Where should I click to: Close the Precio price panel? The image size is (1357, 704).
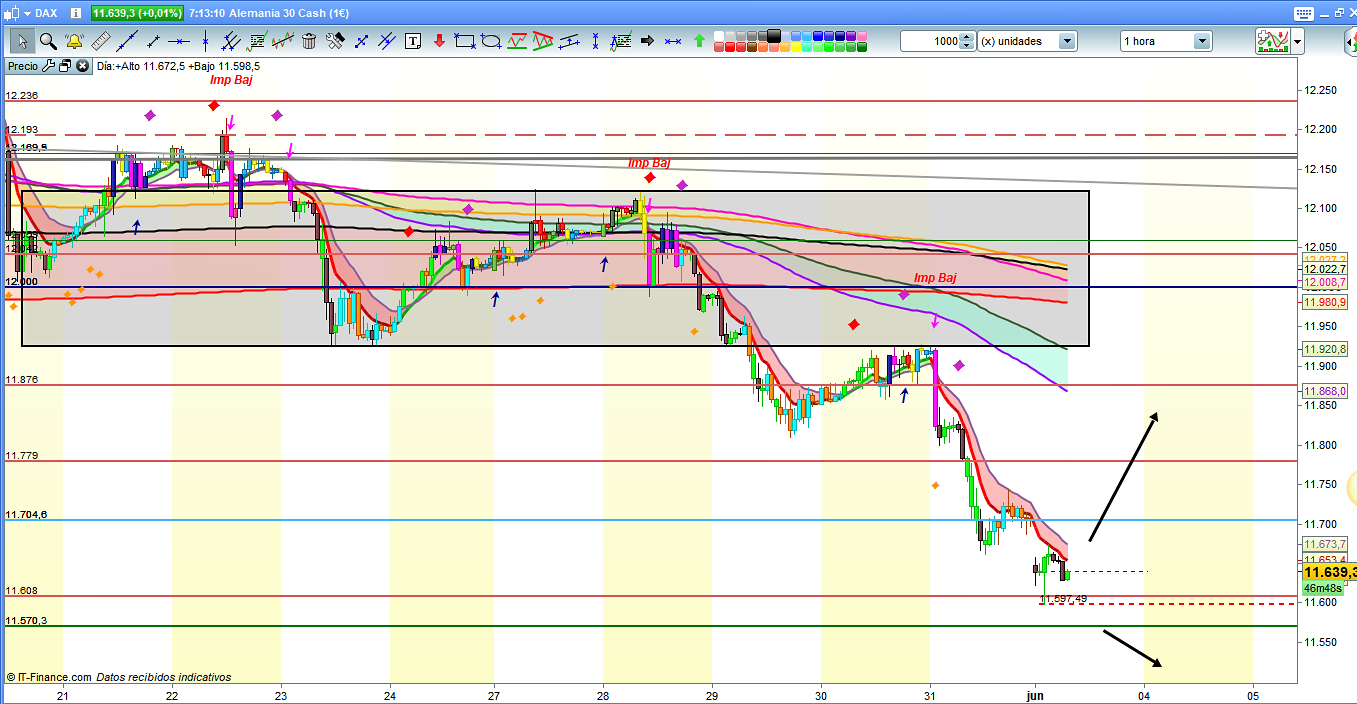pos(81,66)
